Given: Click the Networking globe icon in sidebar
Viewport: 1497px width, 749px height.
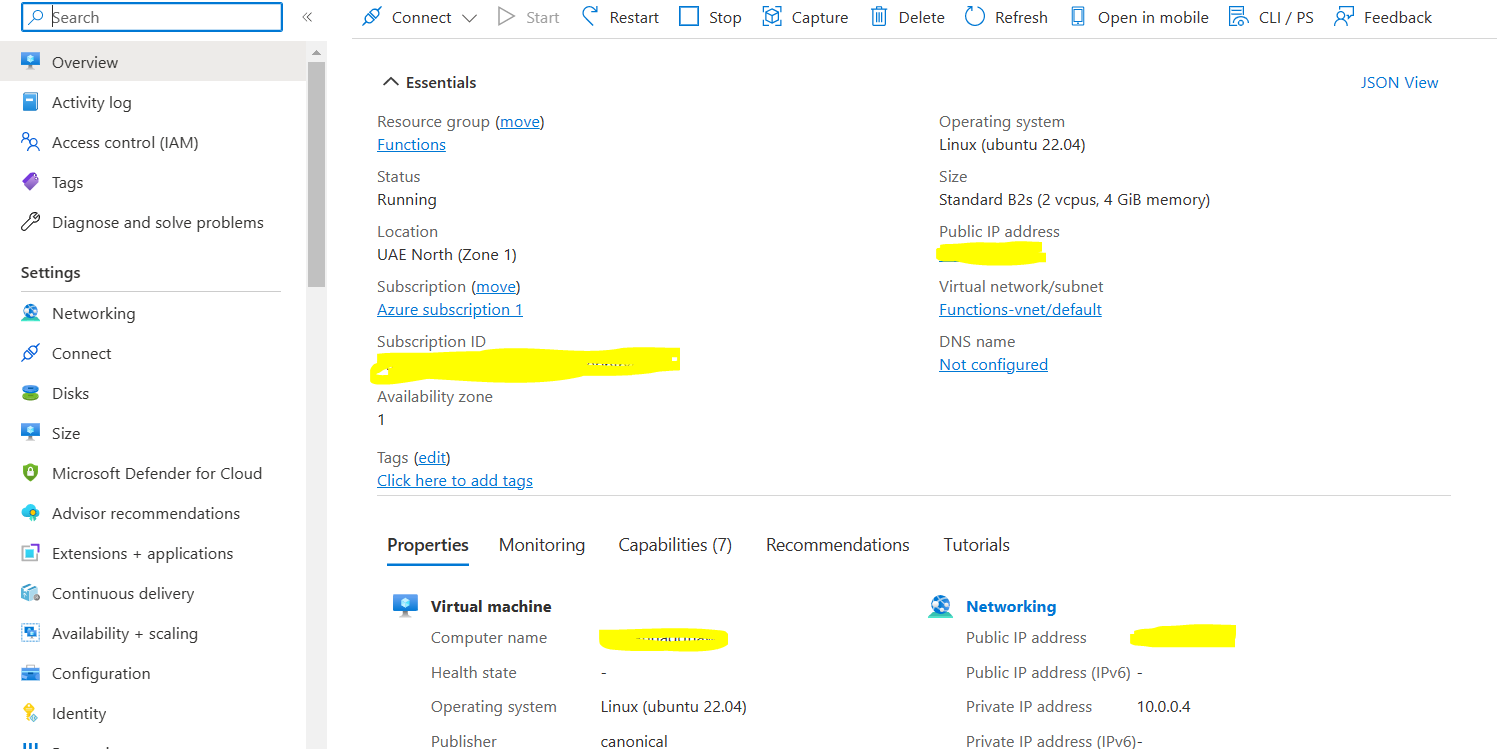Looking at the screenshot, I should point(31,313).
